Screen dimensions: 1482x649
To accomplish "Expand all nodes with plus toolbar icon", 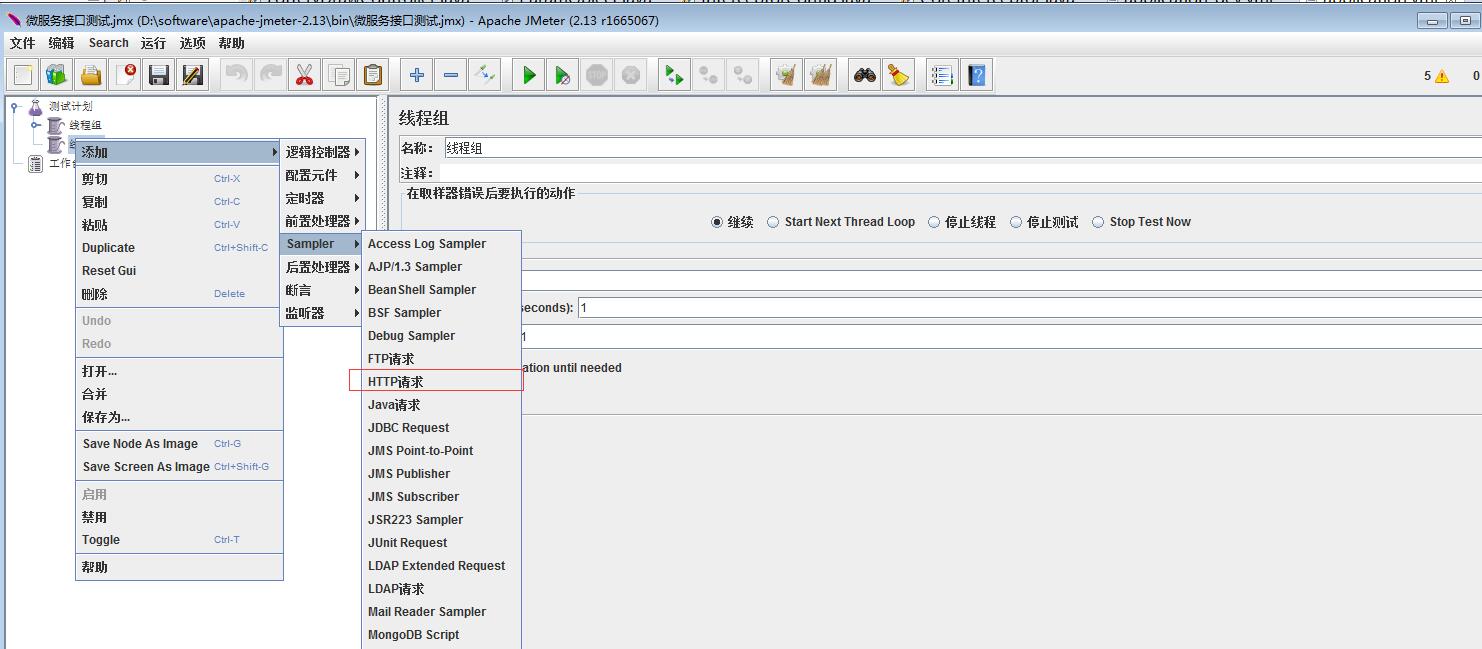I will tap(417, 75).
